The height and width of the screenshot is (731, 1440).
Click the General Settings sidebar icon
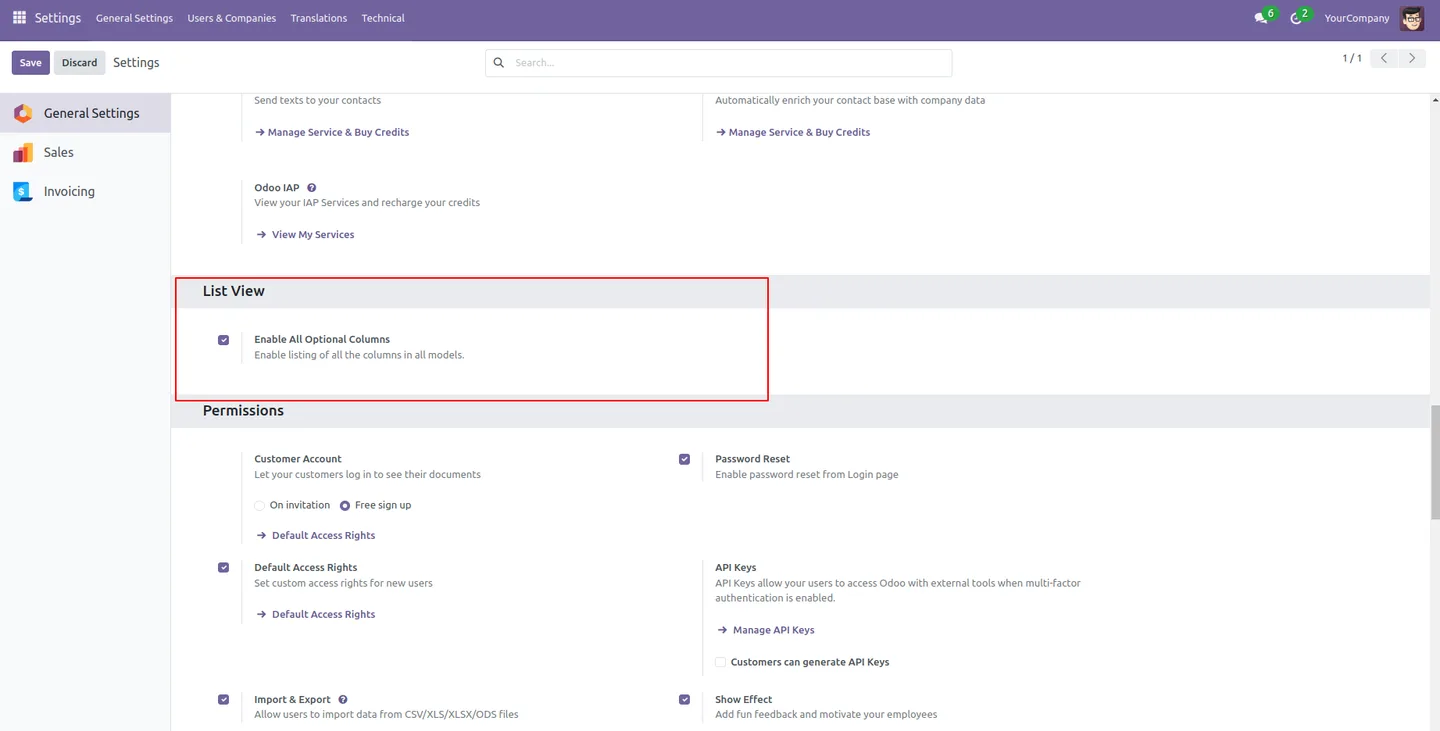pyautogui.click(x=23, y=113)
